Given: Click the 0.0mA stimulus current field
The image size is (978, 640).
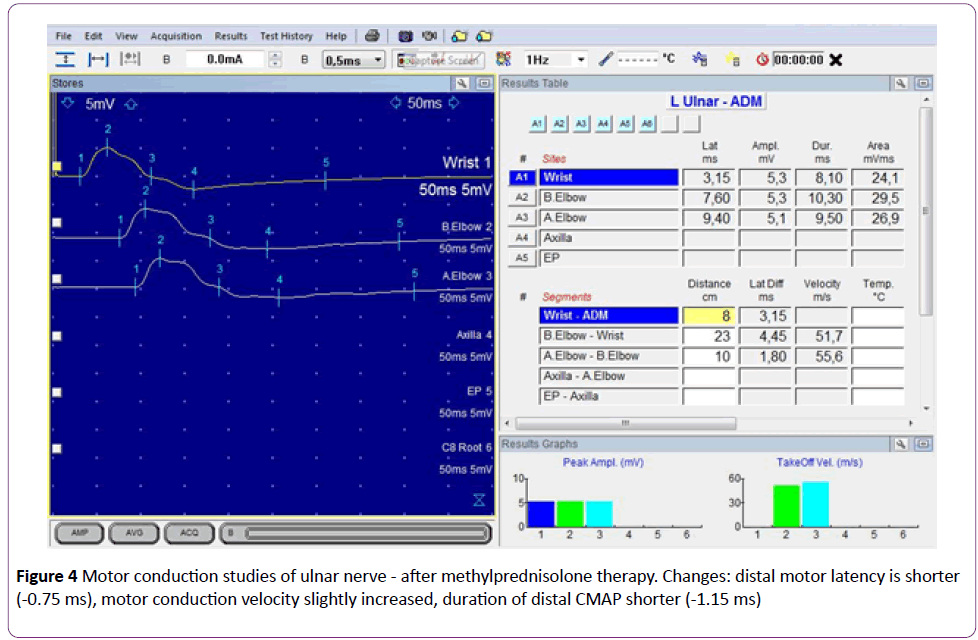Looking at the screenshot, I should pos(225,59).
